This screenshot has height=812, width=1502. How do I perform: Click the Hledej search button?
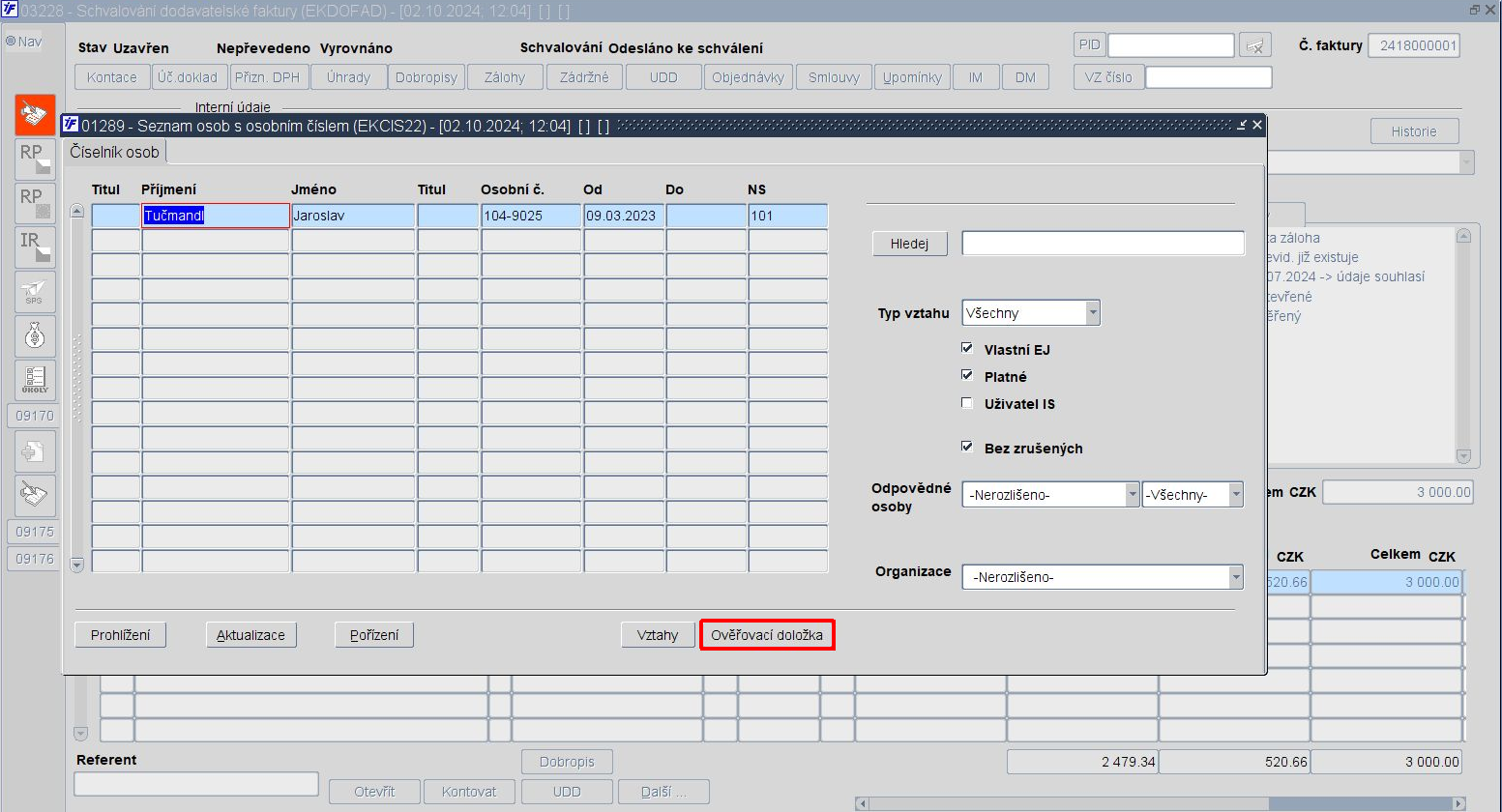click(x=909, y=244)
